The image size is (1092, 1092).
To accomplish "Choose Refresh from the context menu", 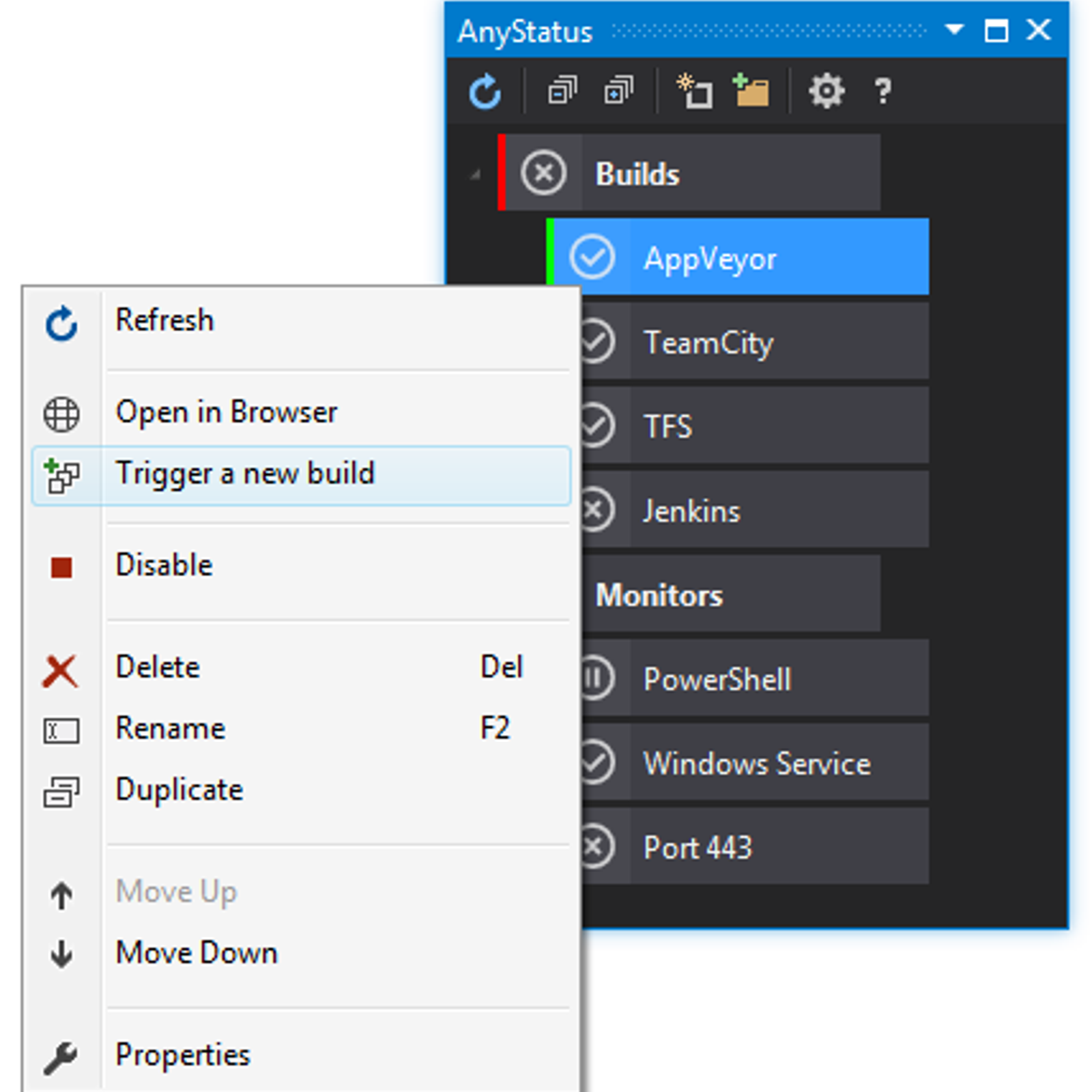I will (301, 321).
